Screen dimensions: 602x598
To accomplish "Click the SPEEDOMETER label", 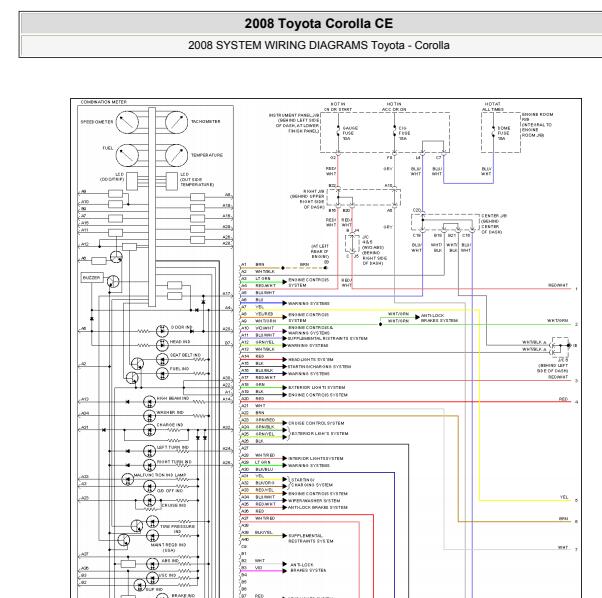I will [97, 122].
